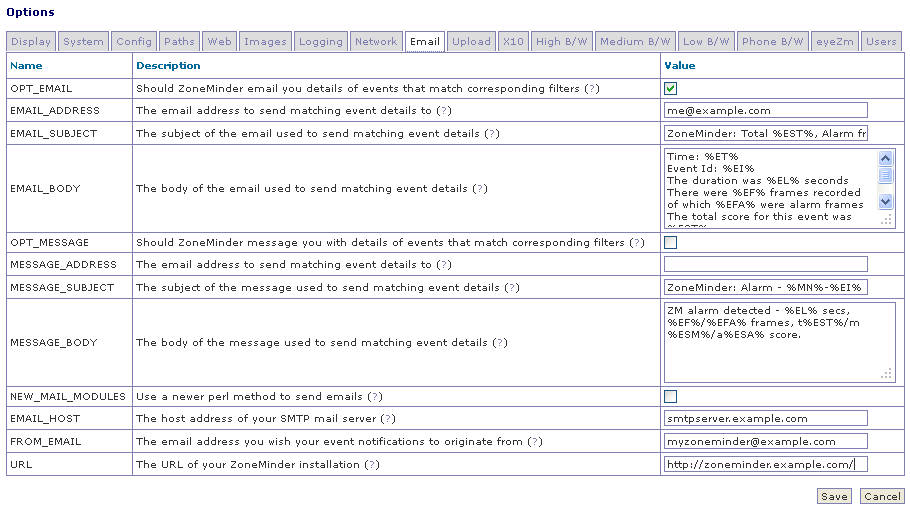Click the empty MESSAGE_ADDRESS field
Screen dimensions: 910x510
click(765, 265)
